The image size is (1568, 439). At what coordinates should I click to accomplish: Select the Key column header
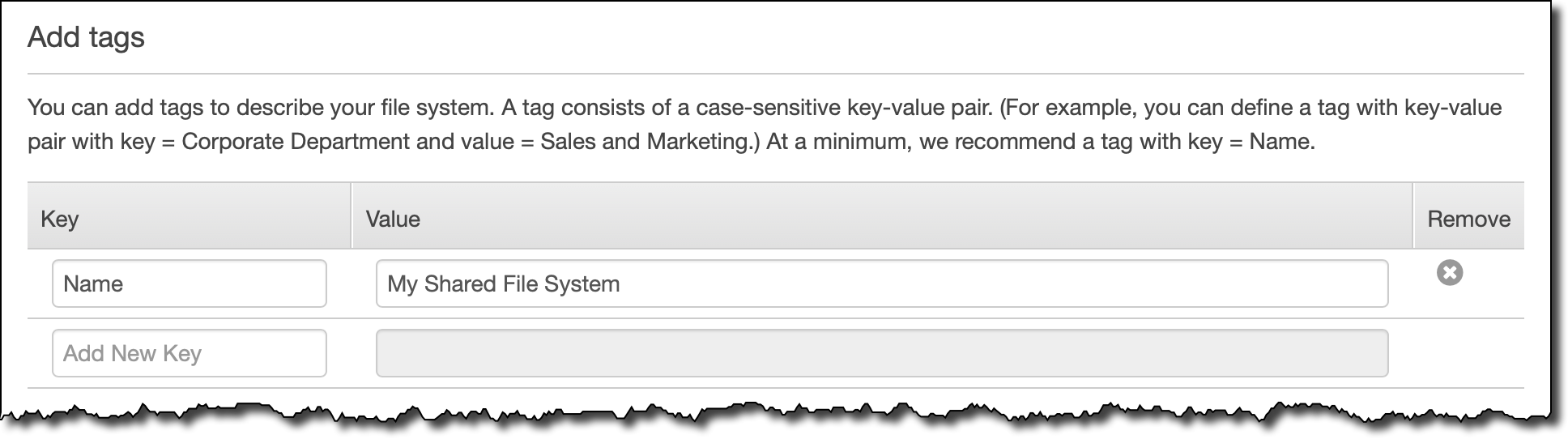coord(60,219)
